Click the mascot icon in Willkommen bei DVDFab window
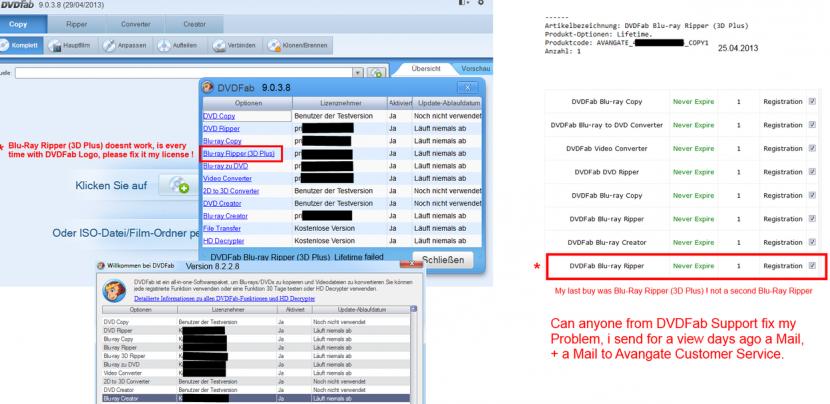Viewport: 830px width, 404px height. click(114, 290)
